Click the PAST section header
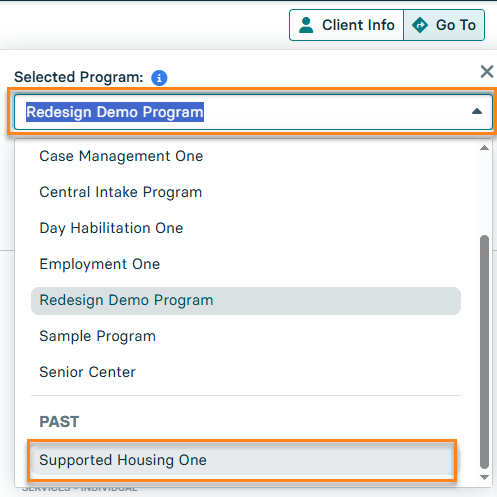The height and width of the screenshot is (497, 497). 59,422
